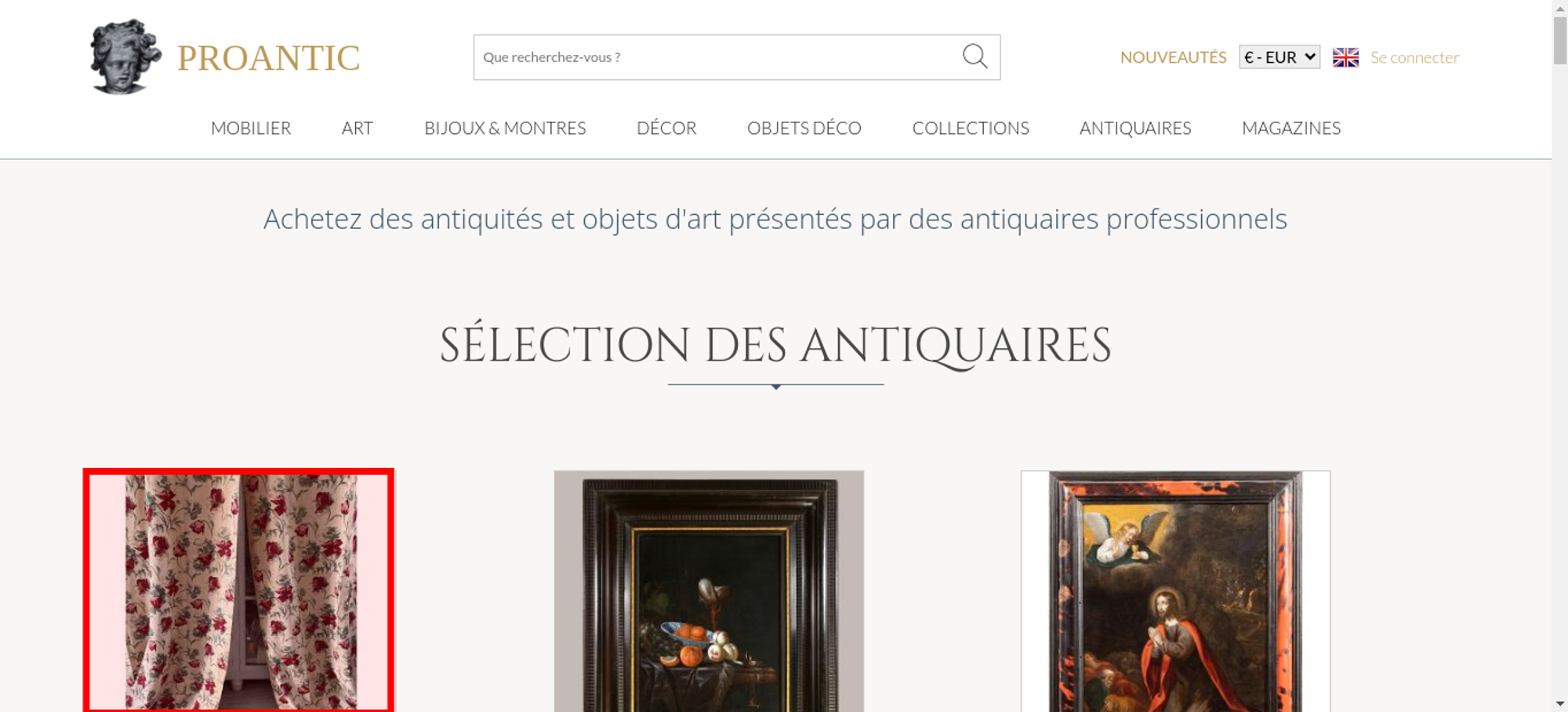
Task: Click the page vertical scrollbar thumb
Action: (x=1560, y=39)
